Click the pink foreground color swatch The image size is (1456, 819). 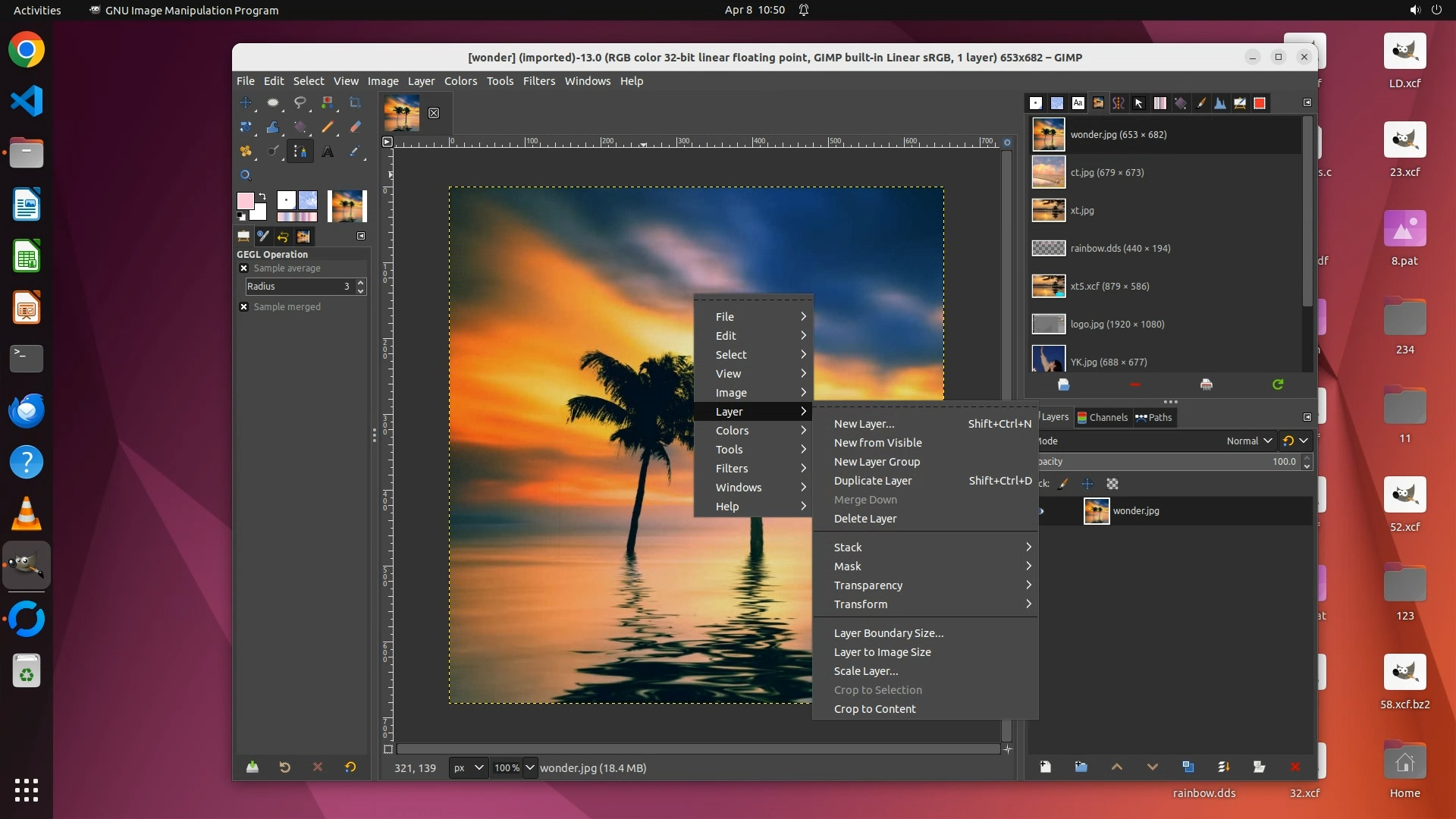coord(245,201)
